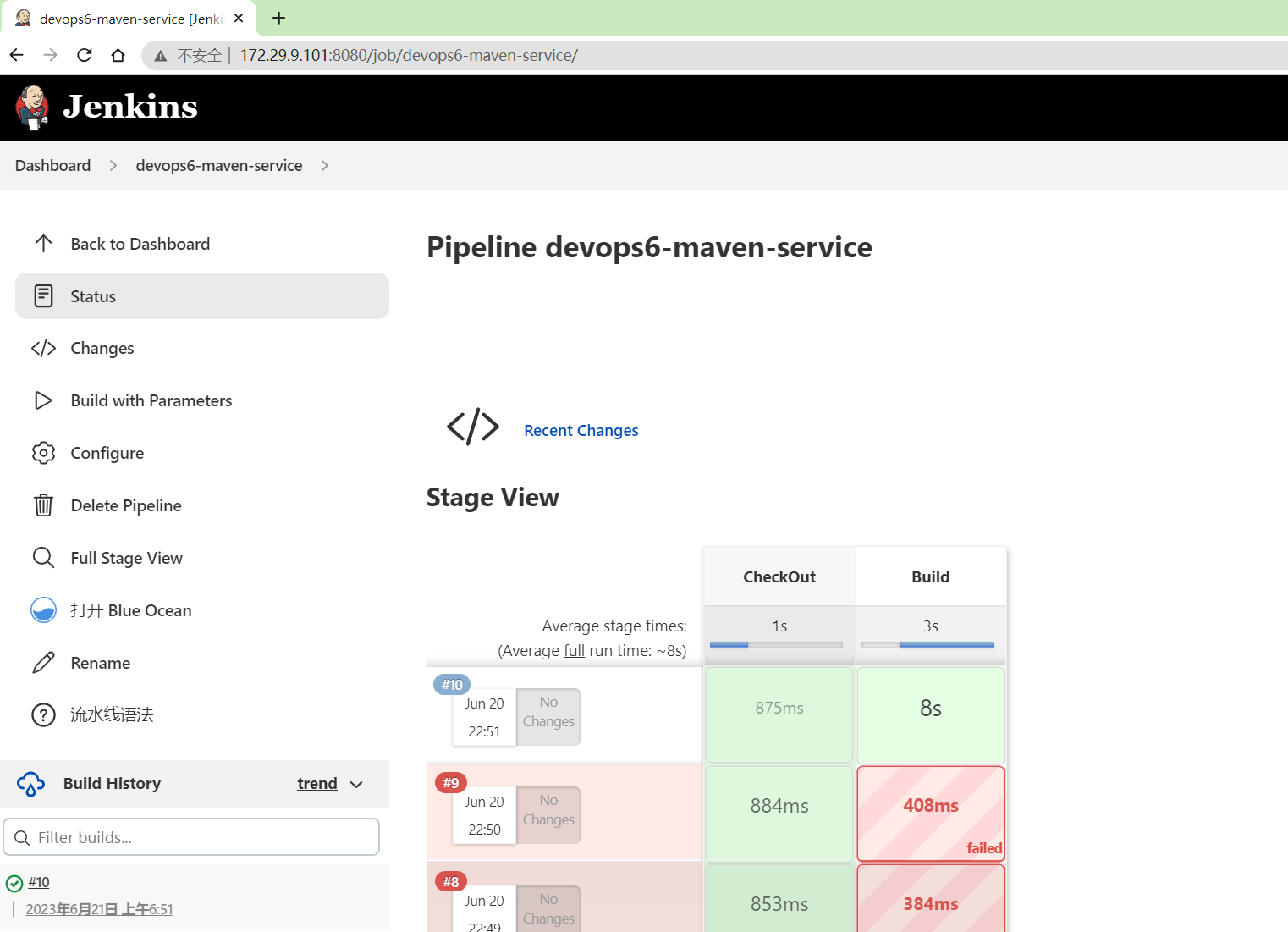Screen dimensions: 1288x932
Task: Click No Changes box for build #9
Action: [x=548, y=815]
